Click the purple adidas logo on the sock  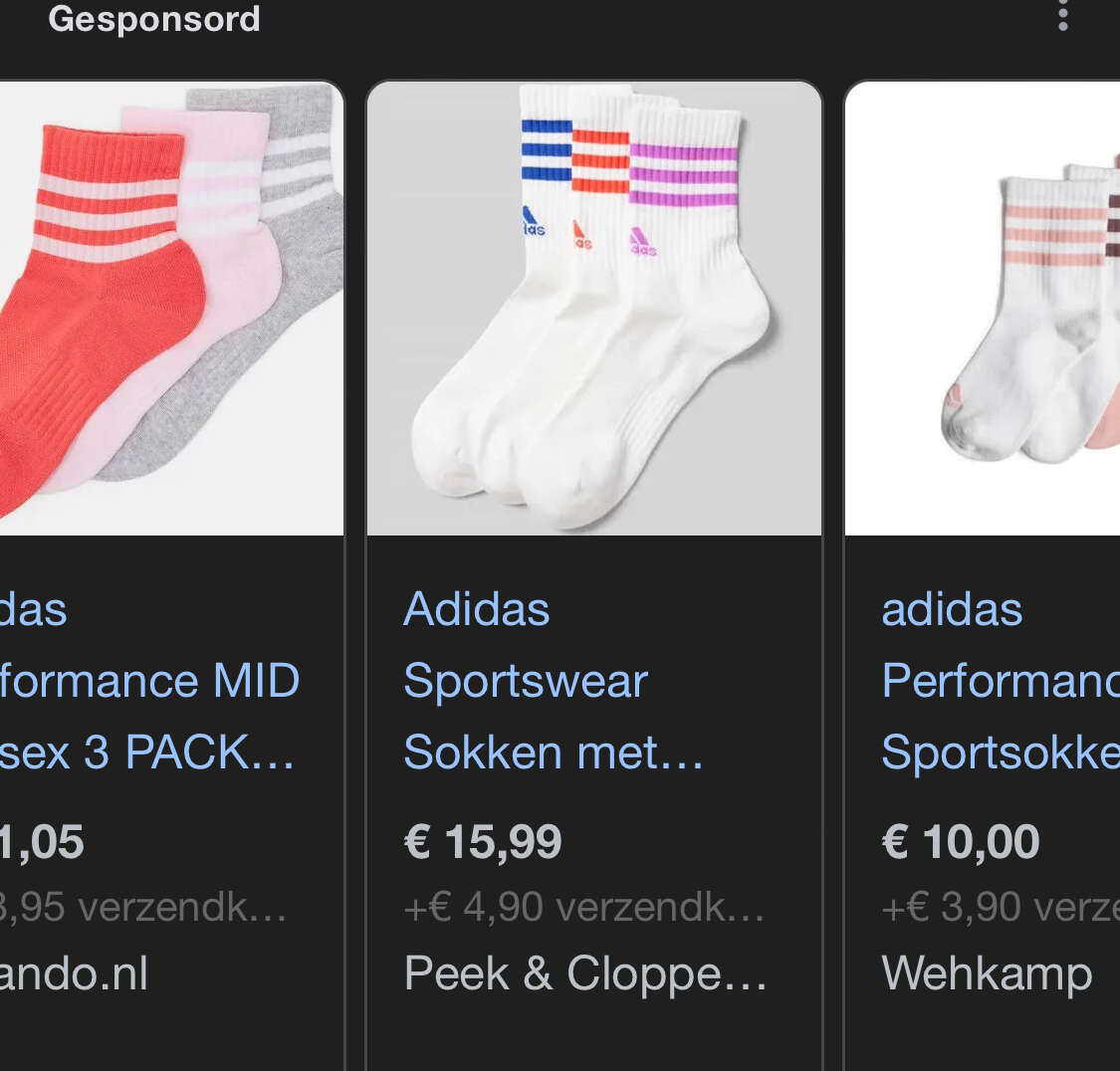coord(642,241)
